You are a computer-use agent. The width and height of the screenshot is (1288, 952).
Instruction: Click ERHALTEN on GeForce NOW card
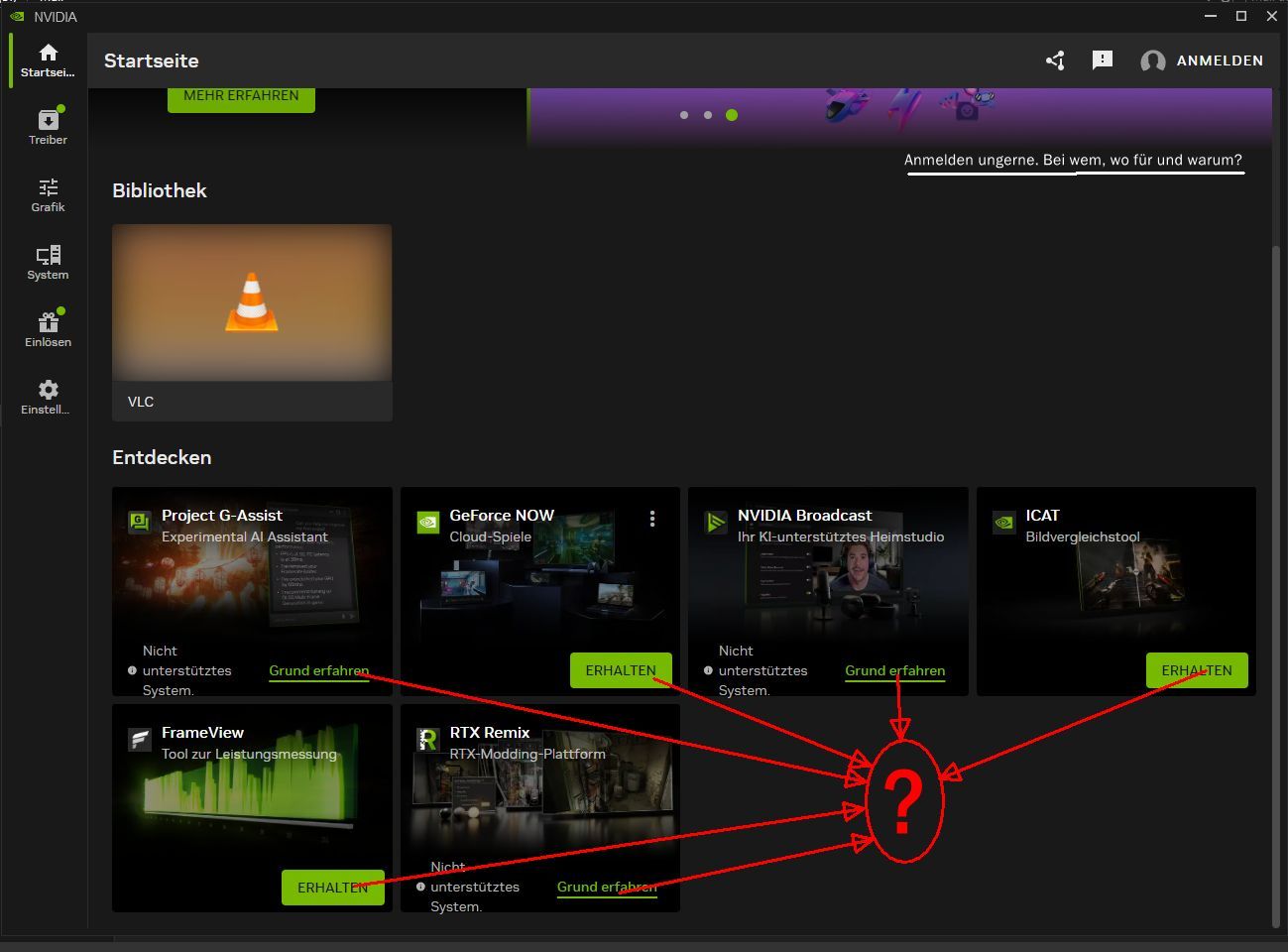(x=621, y=670)
